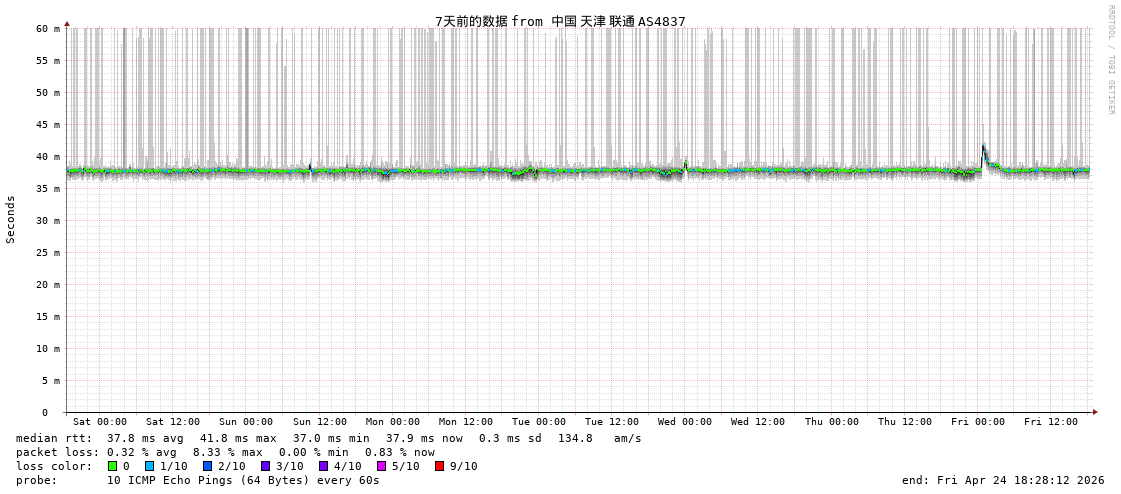The height and width of the screenshot is (494, 1121).
Task: Select the Mon 12:00 time axis label
Action: click(x=466, y=422)
